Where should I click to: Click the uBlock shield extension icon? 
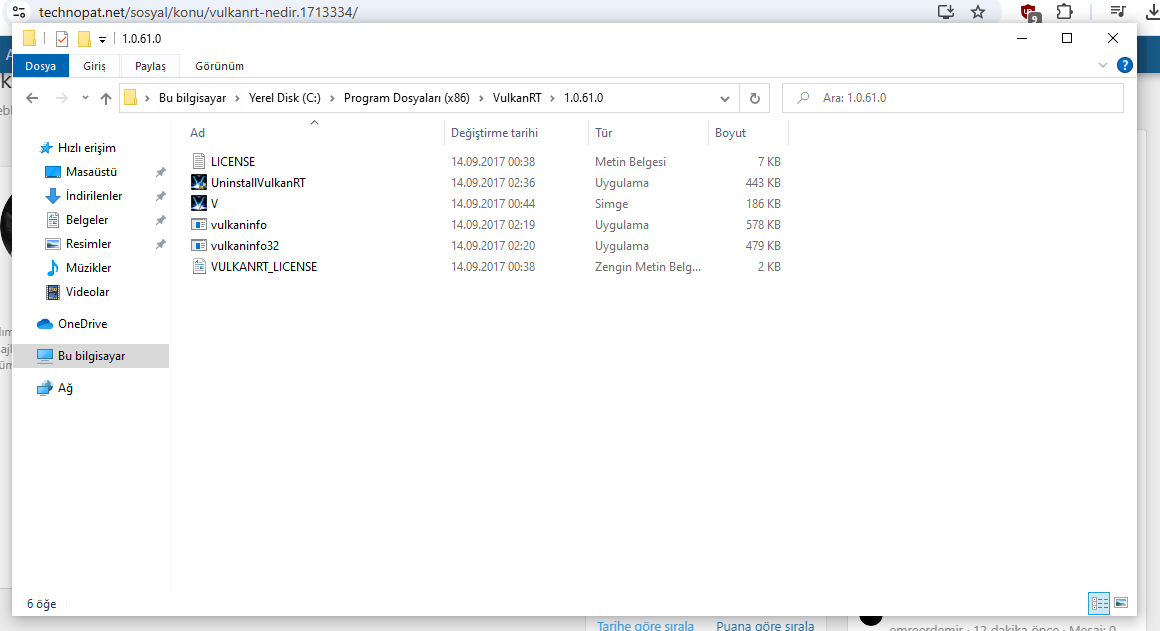(1029, 13)
